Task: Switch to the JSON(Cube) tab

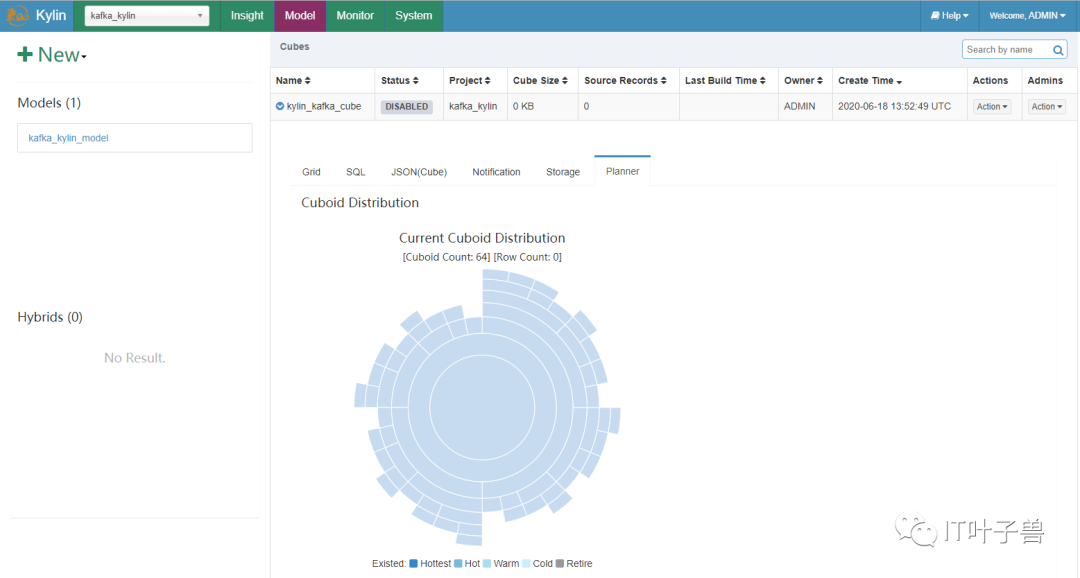Action: click(419, 172)
